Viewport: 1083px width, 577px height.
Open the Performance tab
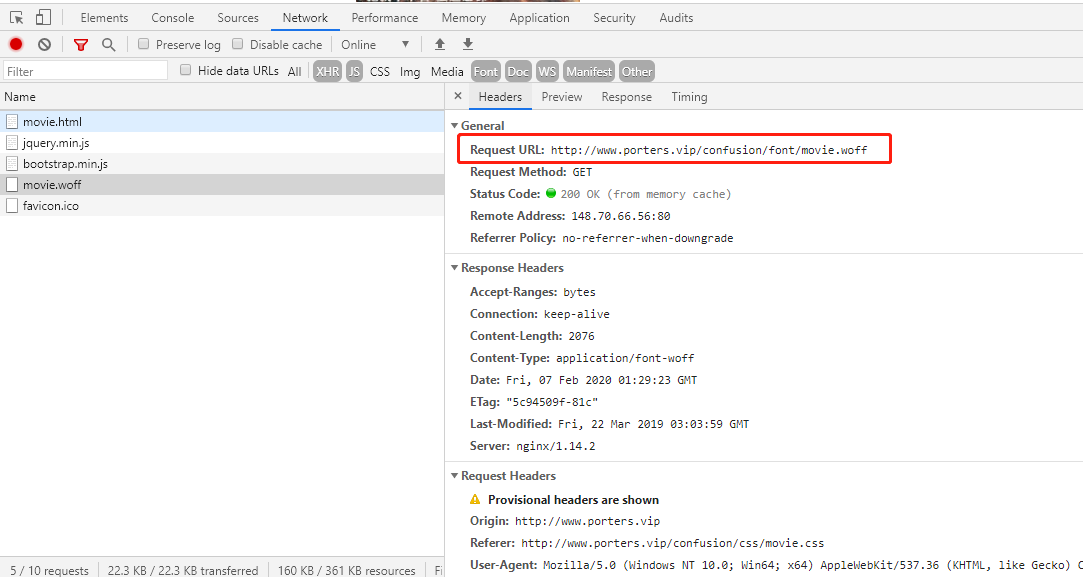coord(385,18)
